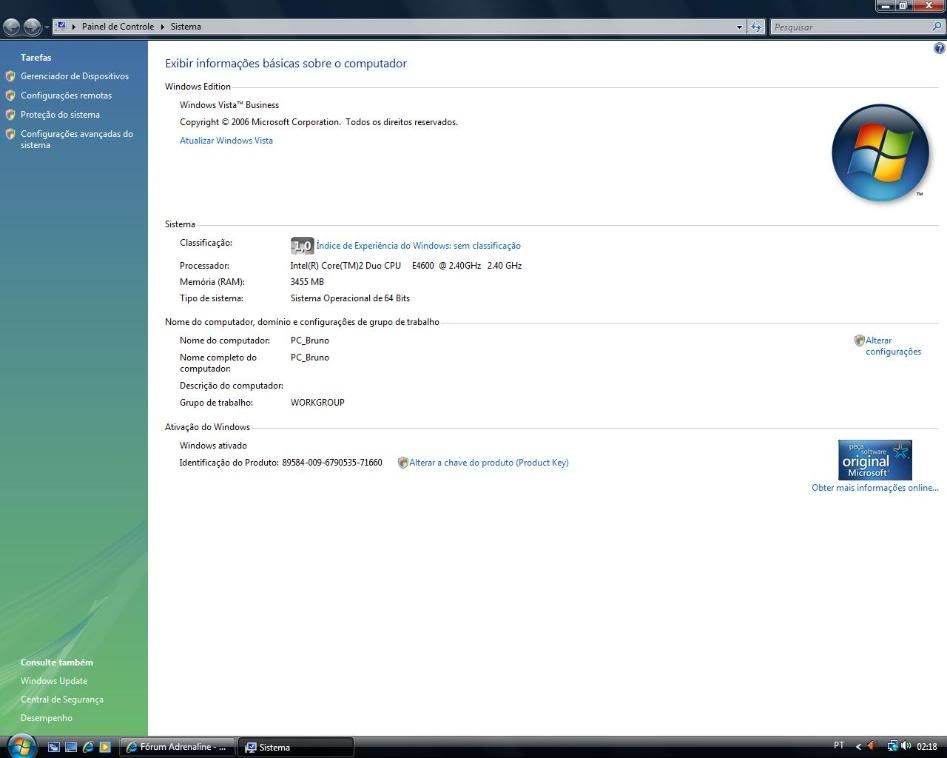Screen dimensions: 947x758
Task: Click shield icon beside product key link
Action: [x=403, y=463]
